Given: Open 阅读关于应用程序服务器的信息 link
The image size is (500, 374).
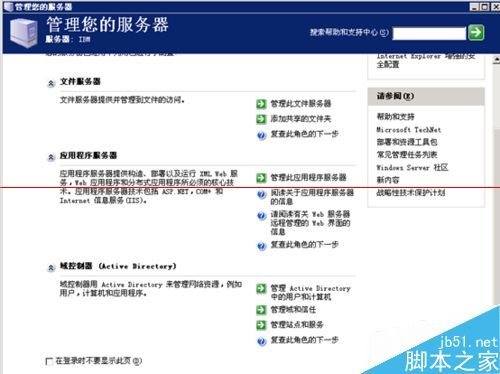Looking at the screenshot, I should click(312, 197).
